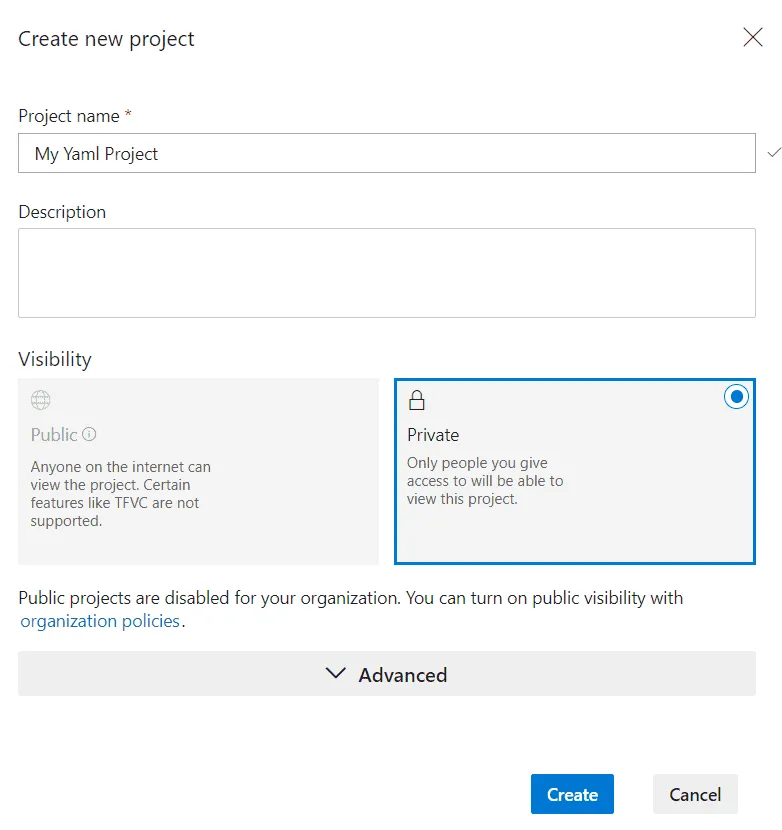Screen dimensions: 782x830
Task: Open the organization policies link
Action: [100, 621]
